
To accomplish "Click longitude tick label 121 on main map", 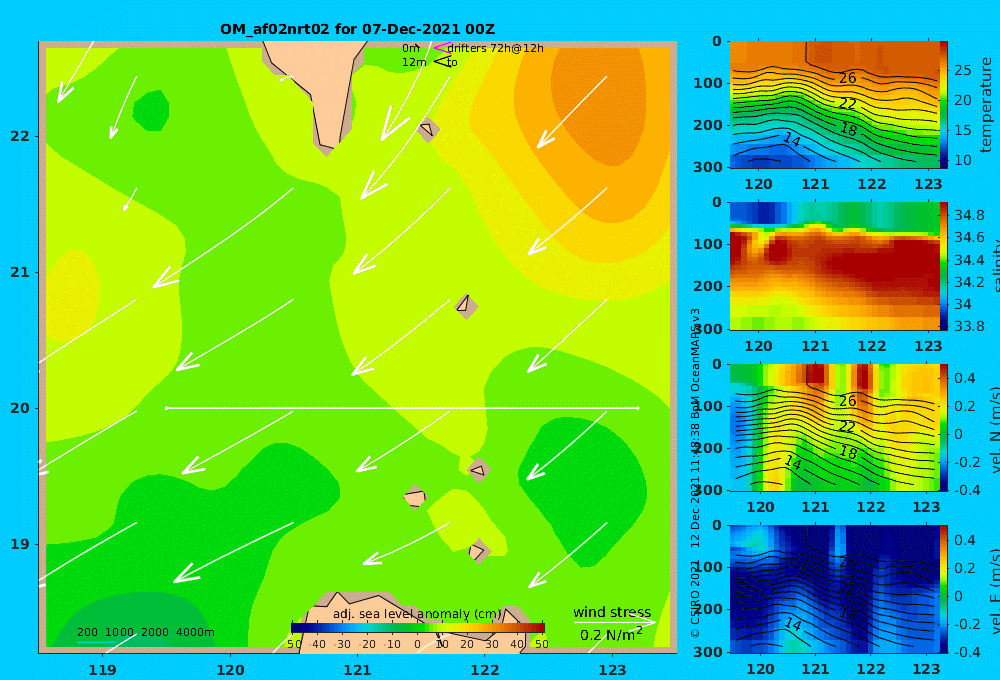I will [x=357, y=670].
